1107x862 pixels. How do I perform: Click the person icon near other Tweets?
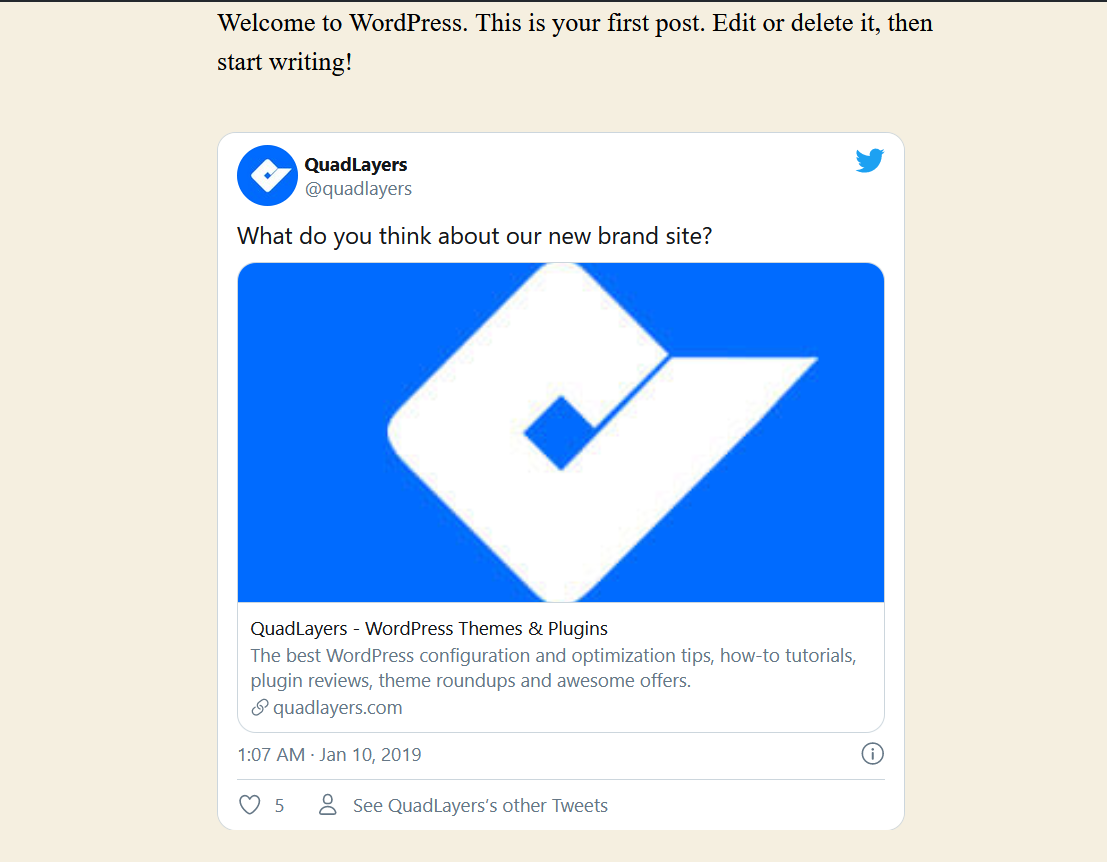click(x=327, y=804)
